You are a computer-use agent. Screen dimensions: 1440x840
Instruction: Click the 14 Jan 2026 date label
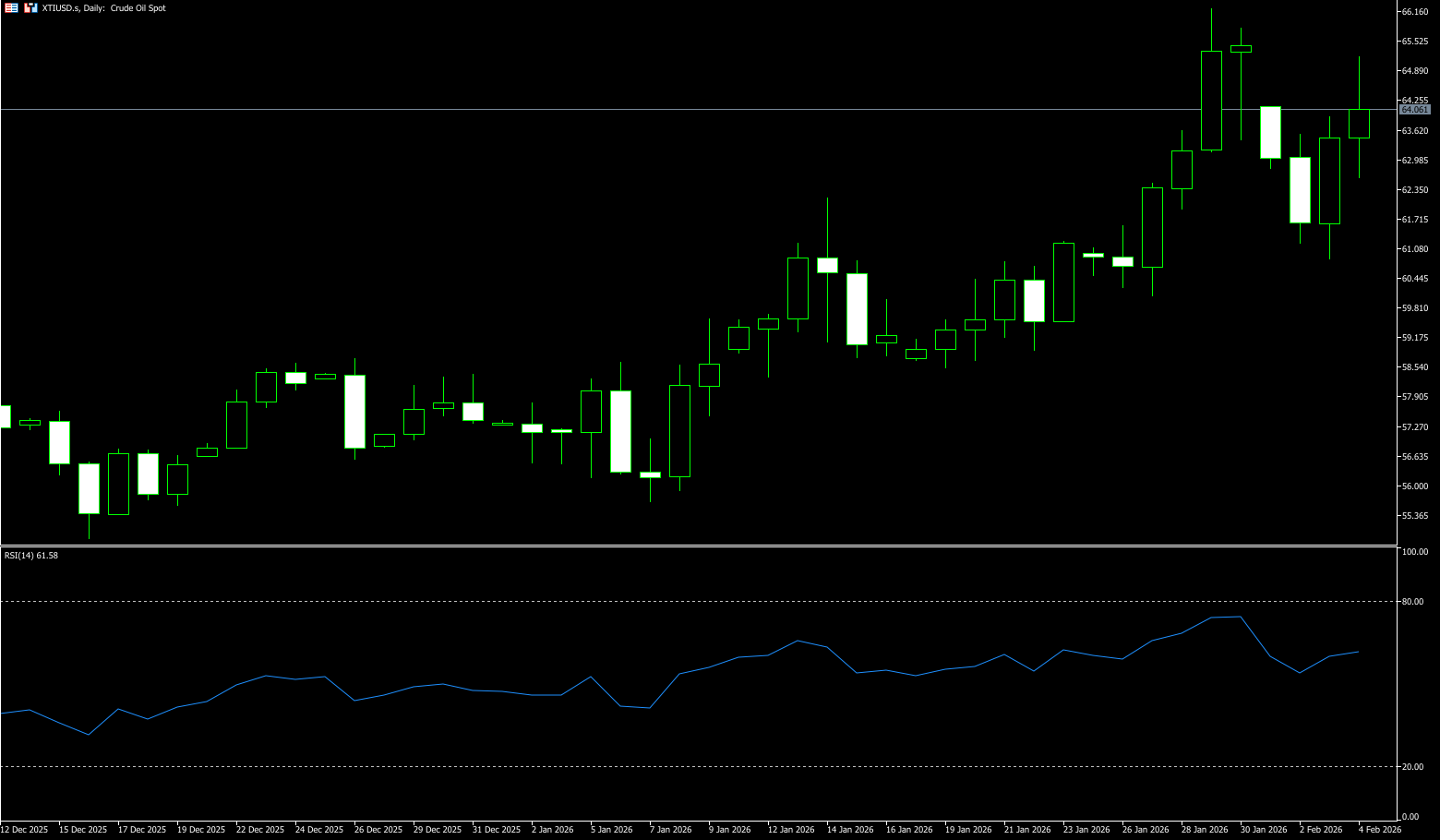pyautogui.click(x=850, y=830)
